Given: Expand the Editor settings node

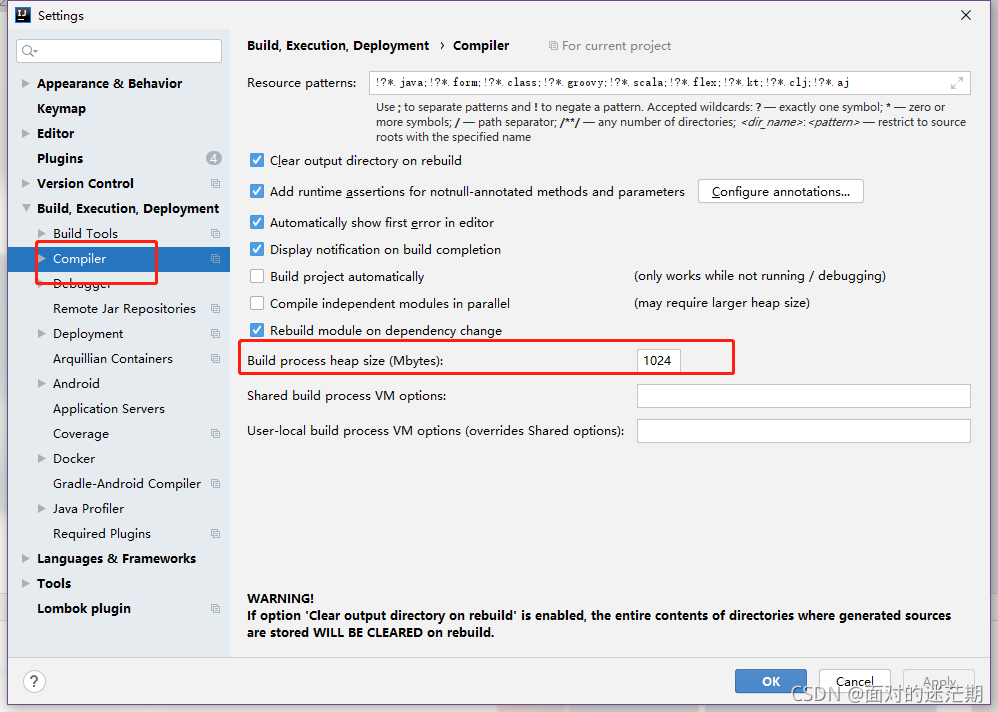Looking at the screenshot, I should [24, 133].
